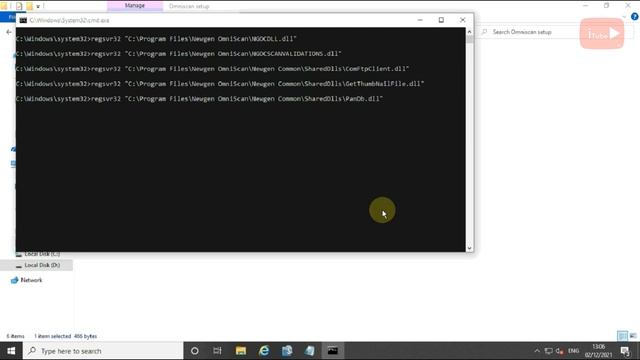The image size is (640, 360).
Task: Click the cmd.exe icon in the console title bar
Action: [23, 20]
